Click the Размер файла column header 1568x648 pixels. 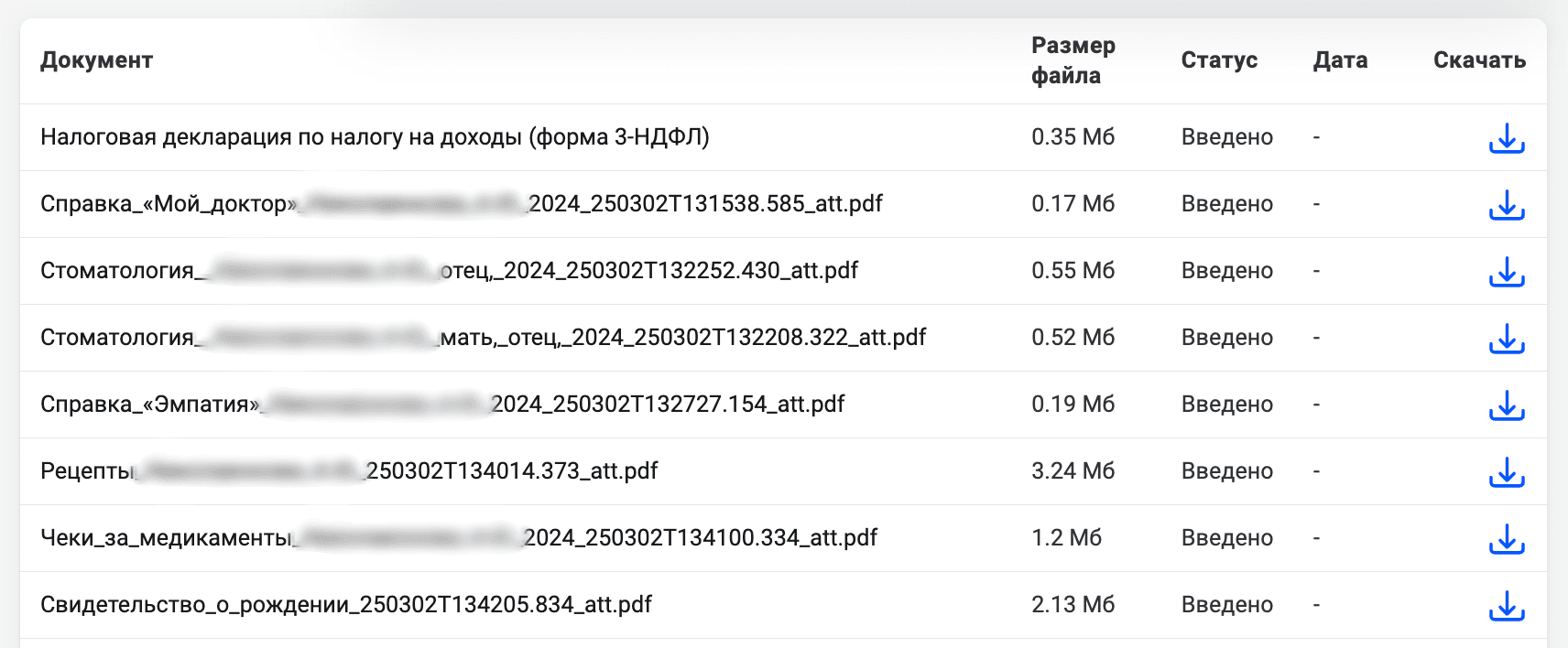coord(1073,60)
